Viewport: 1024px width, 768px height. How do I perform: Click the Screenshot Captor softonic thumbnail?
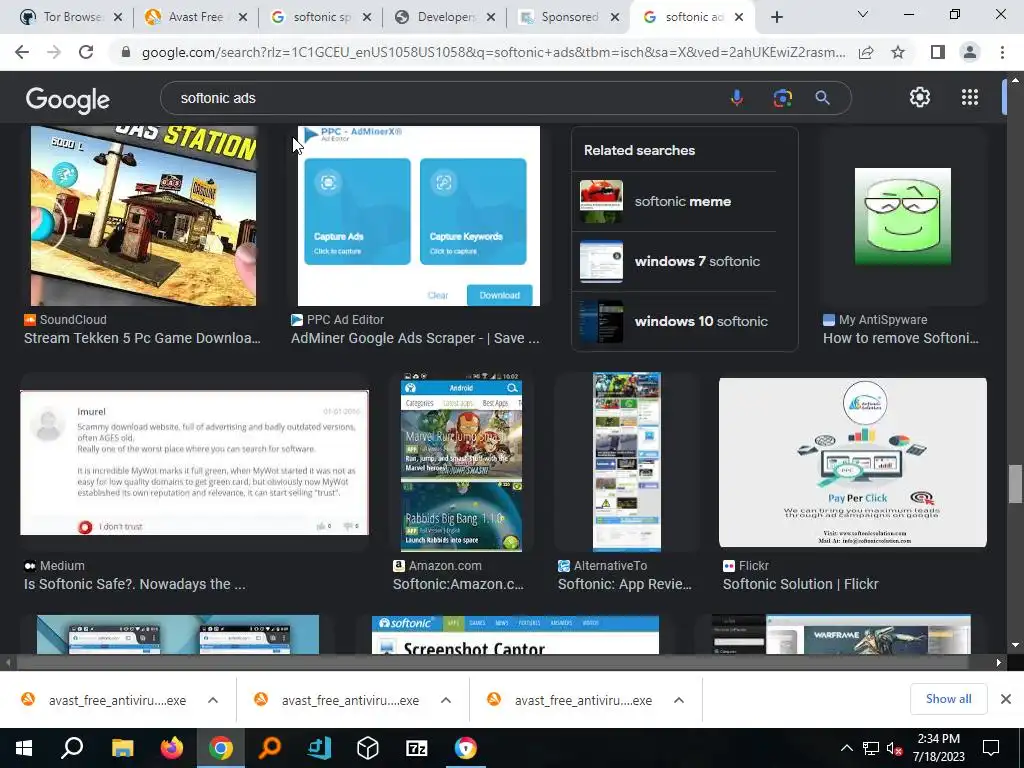(515, 635)
